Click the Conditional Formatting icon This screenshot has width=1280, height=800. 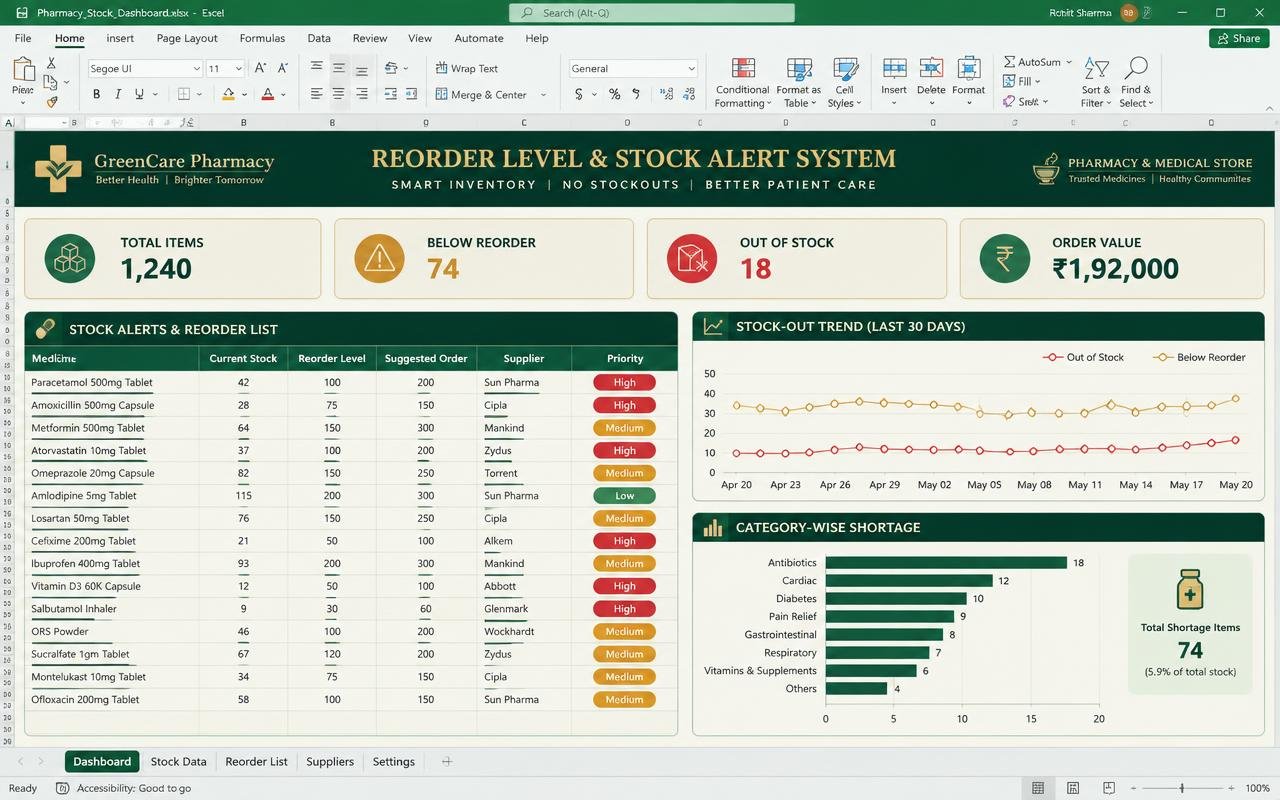coord(743,68)
